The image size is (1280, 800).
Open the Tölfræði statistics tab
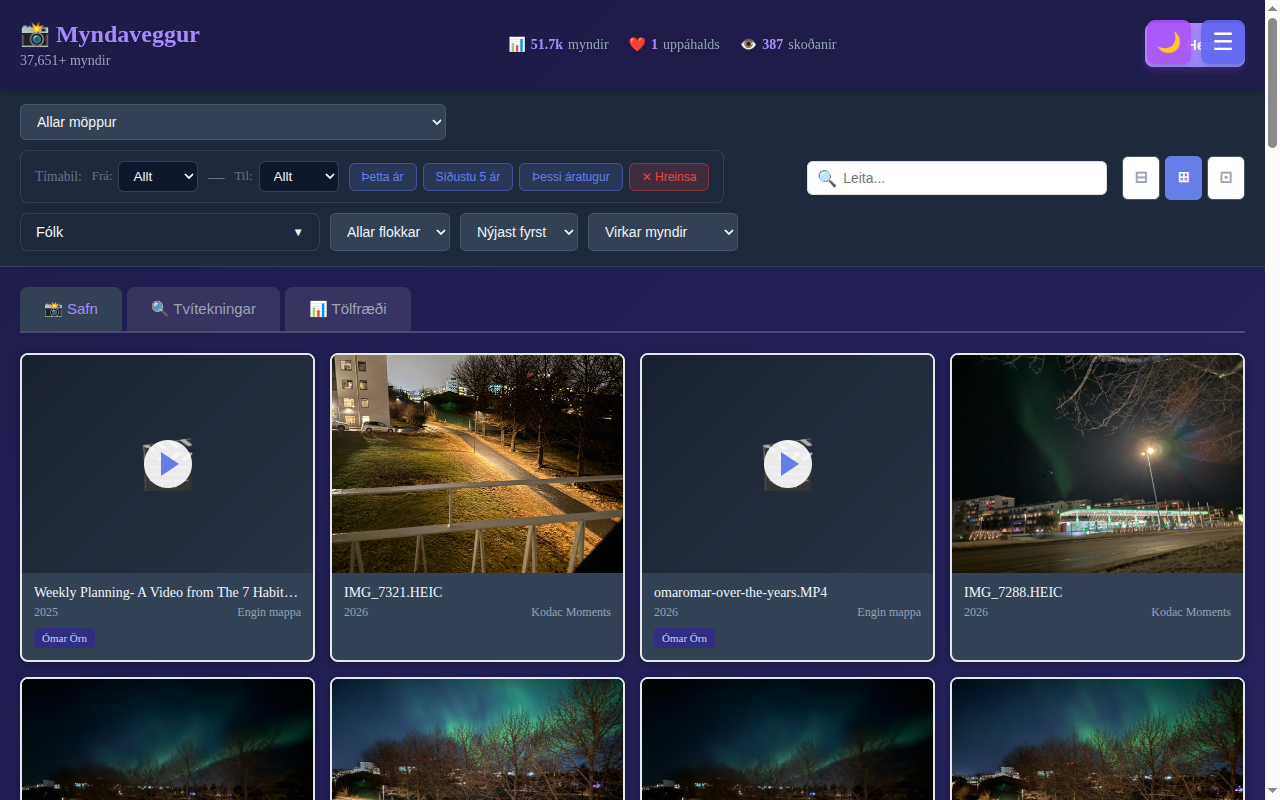click(347, 309)
